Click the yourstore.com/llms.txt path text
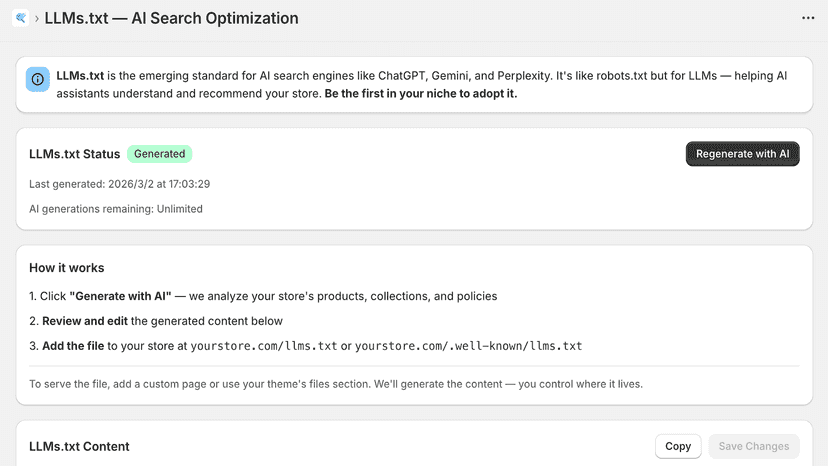This screenshot has width=828, height=466. pos(264,346)
